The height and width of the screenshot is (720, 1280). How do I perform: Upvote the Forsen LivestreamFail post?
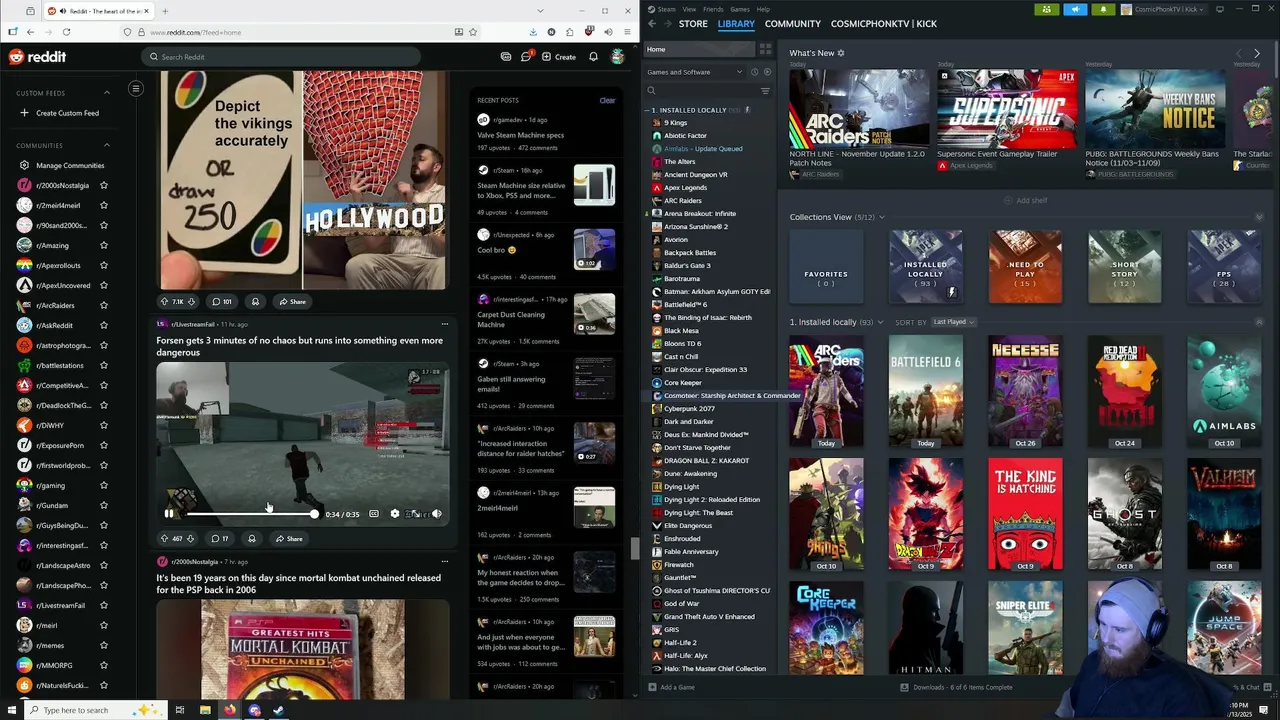(x=165, y=539)
